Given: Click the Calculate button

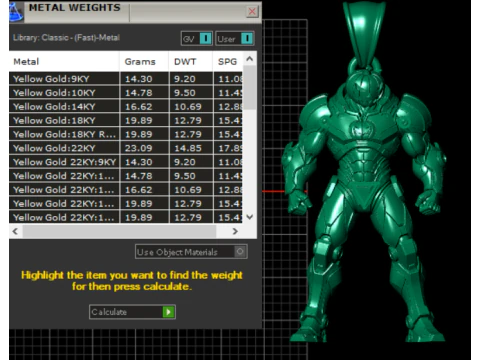Looking at the screenshot, I should pyautogui.click(x=132, y=312).
